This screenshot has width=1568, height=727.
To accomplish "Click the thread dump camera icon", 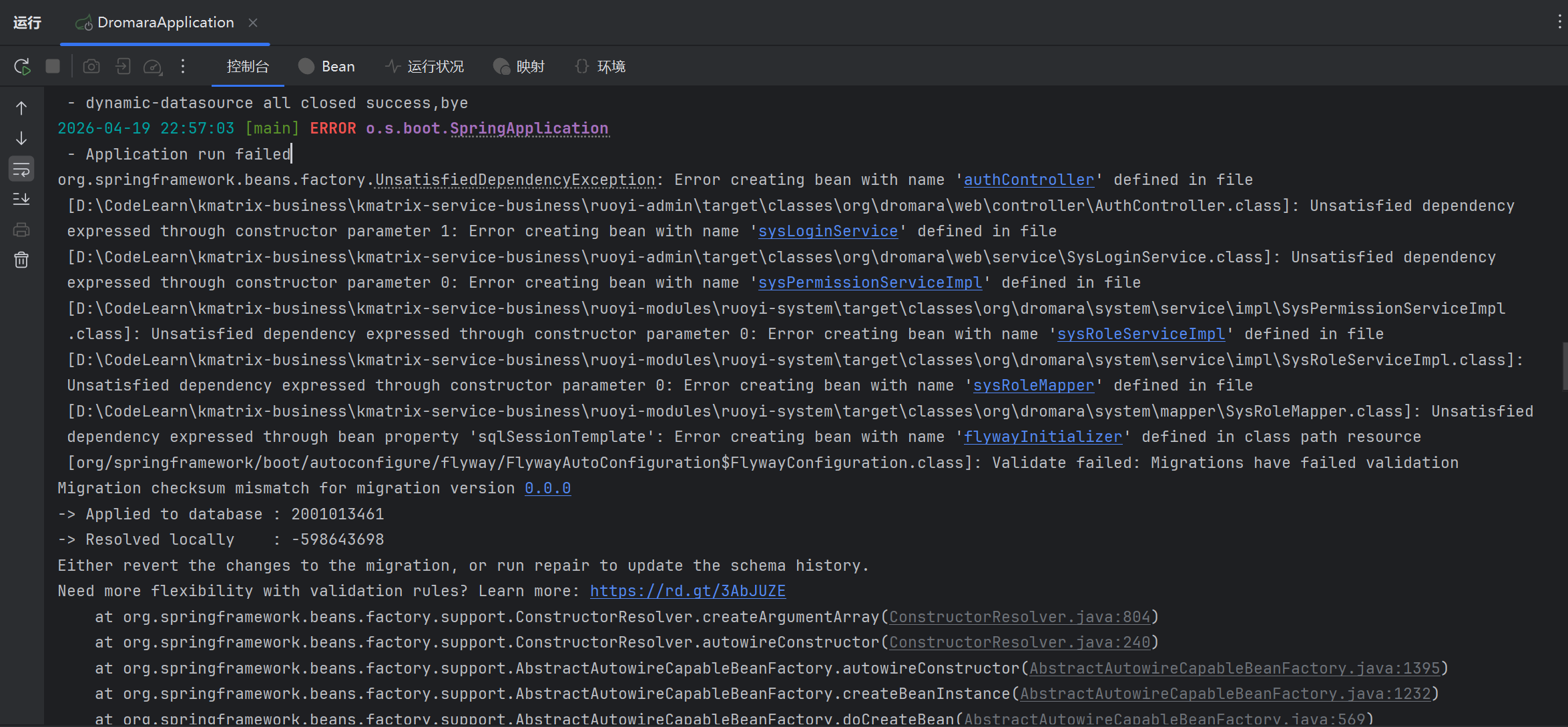I will (91, 67).
